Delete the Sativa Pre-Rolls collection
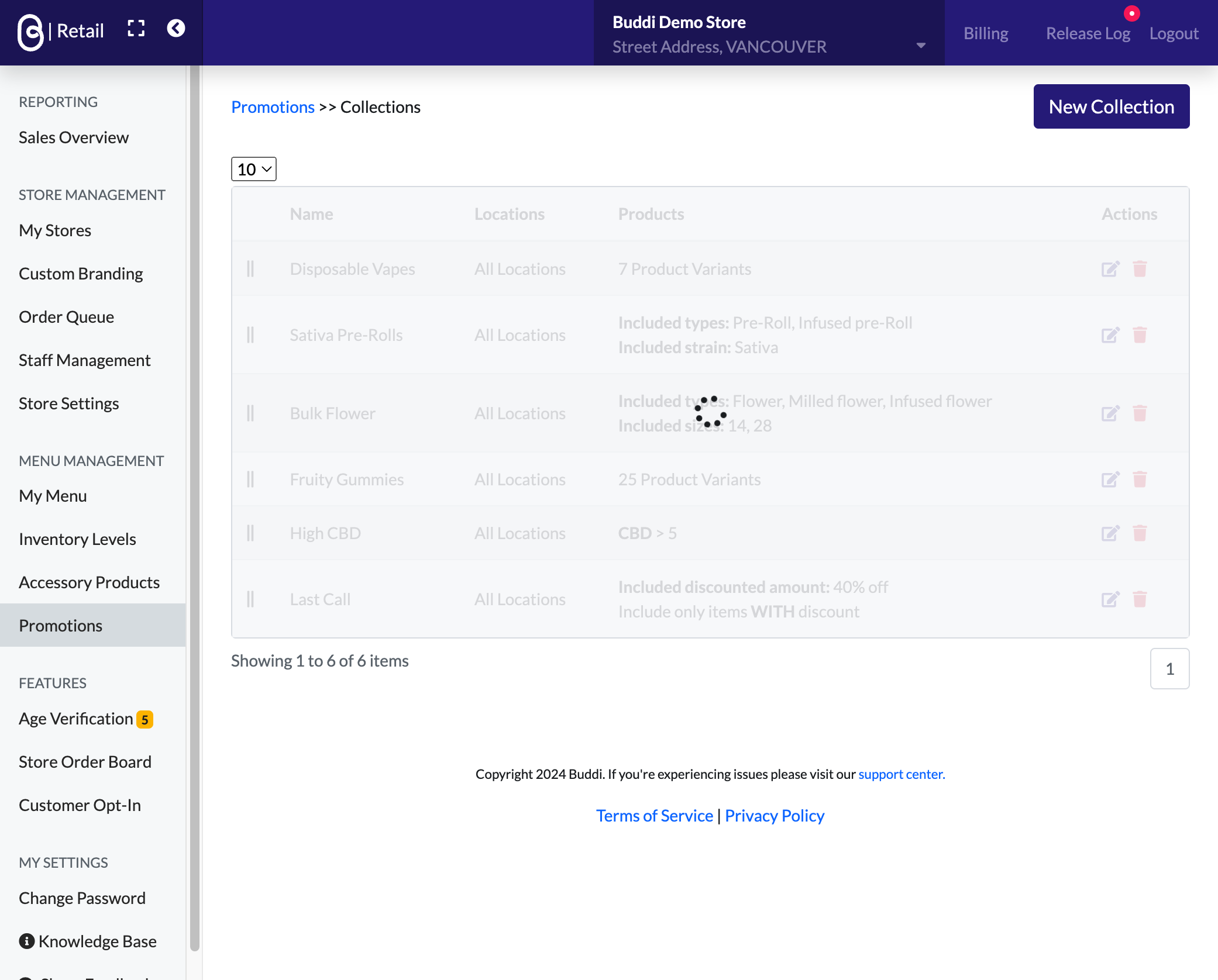 click(x=1140, y=335)
